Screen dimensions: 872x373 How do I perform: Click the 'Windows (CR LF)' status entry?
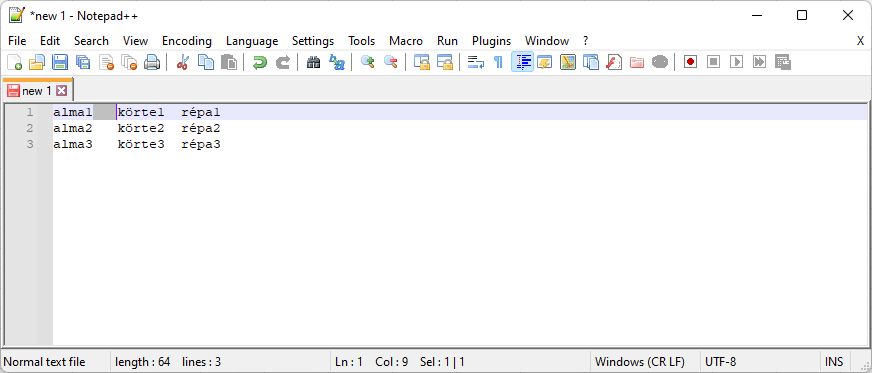click(x=640, y=362)
